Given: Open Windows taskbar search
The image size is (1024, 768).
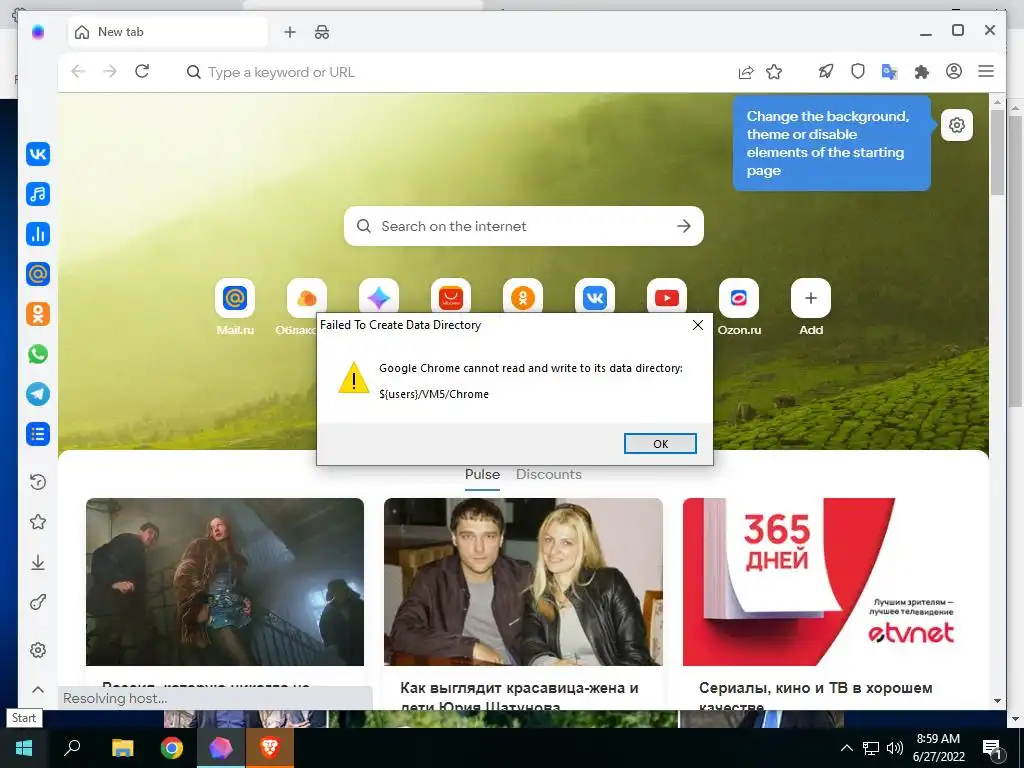Looking at the screenshot, I should (72, 748).
